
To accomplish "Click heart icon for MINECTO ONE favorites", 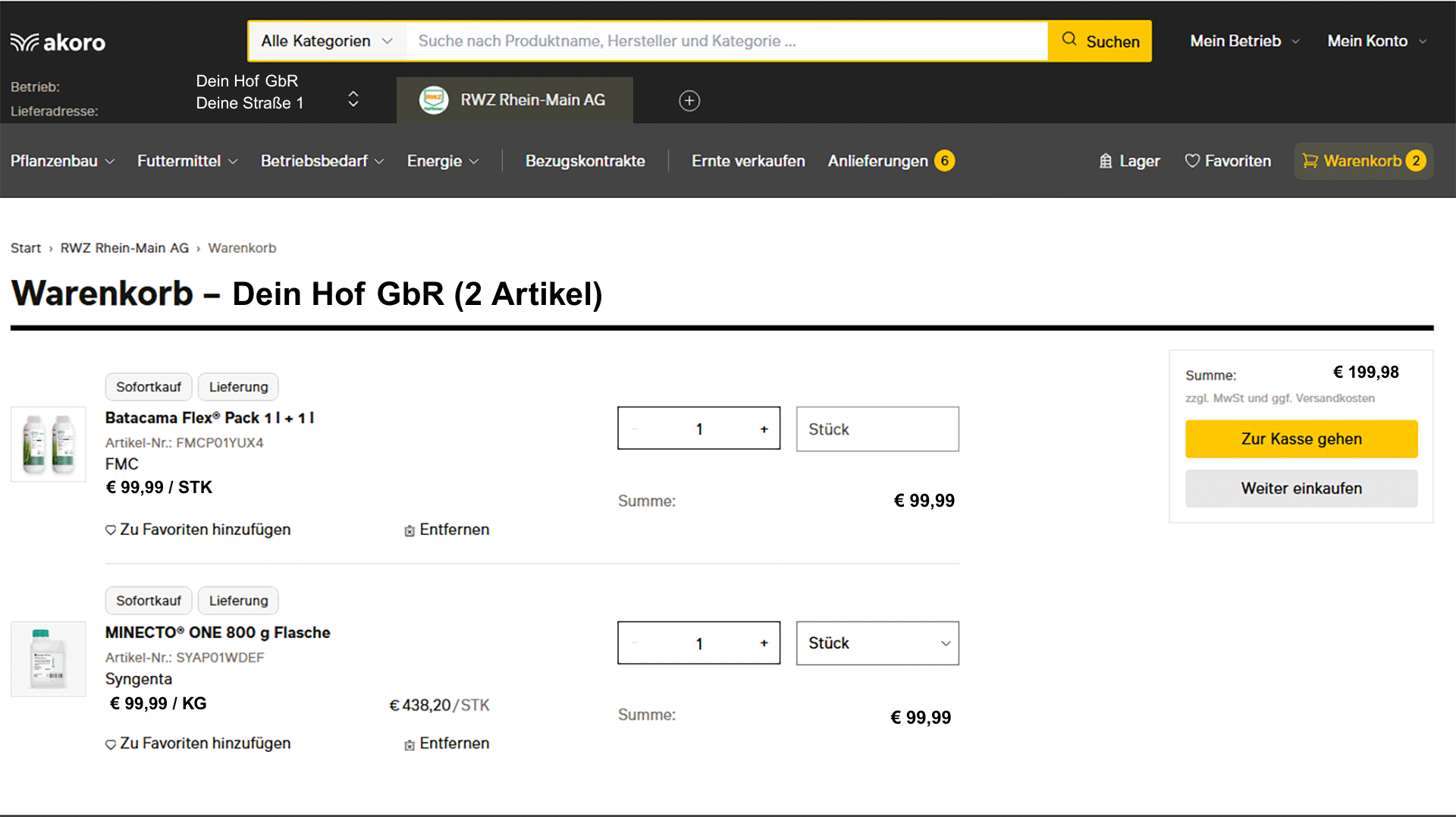I will tap(111, 744).
